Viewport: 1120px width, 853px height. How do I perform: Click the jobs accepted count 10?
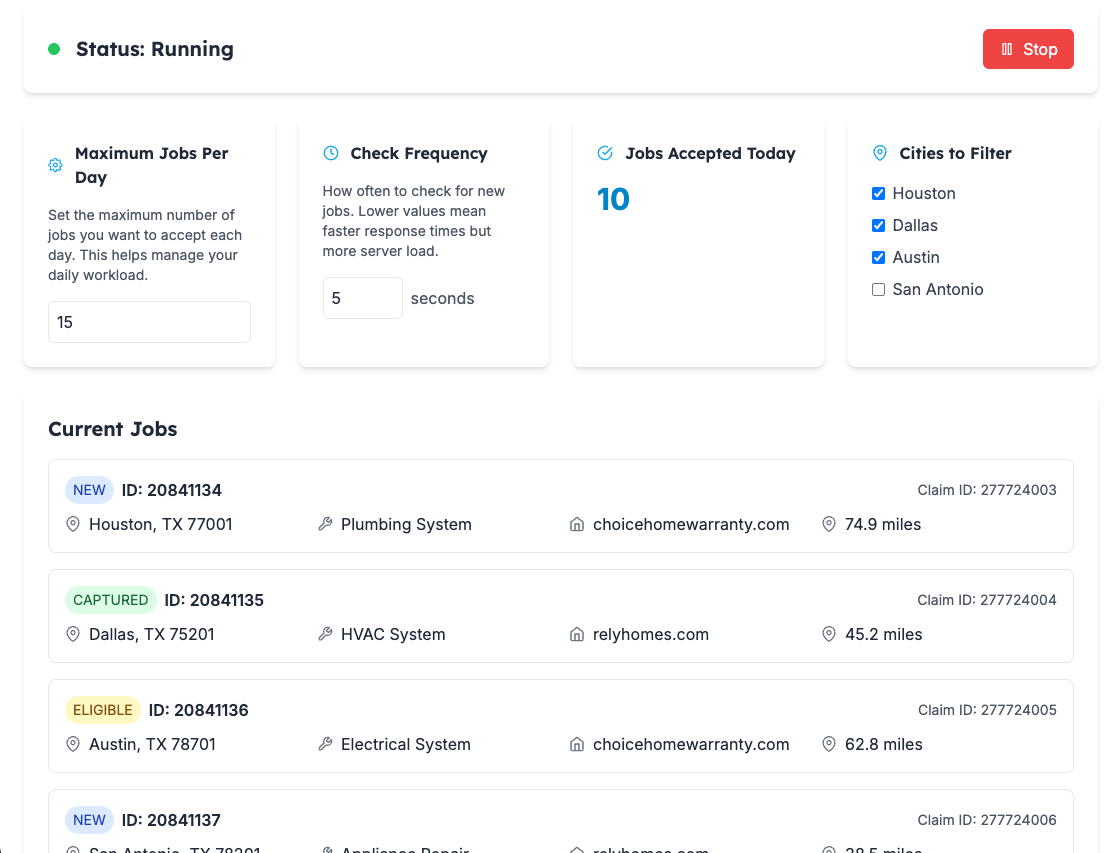click(613, 199)
